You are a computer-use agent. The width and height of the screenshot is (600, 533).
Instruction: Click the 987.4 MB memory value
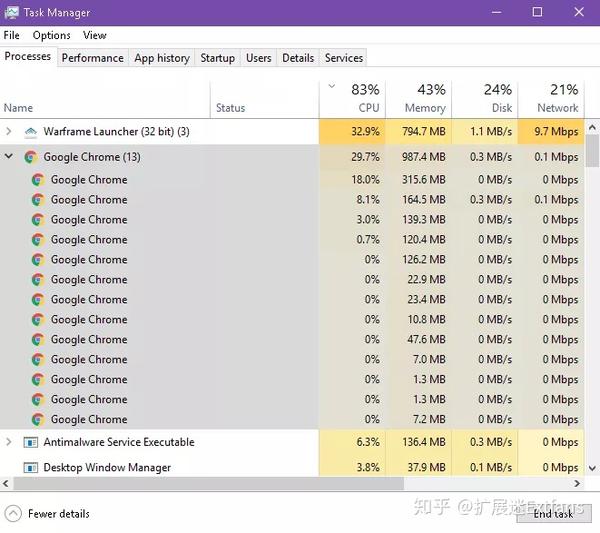tap(424, 157)
